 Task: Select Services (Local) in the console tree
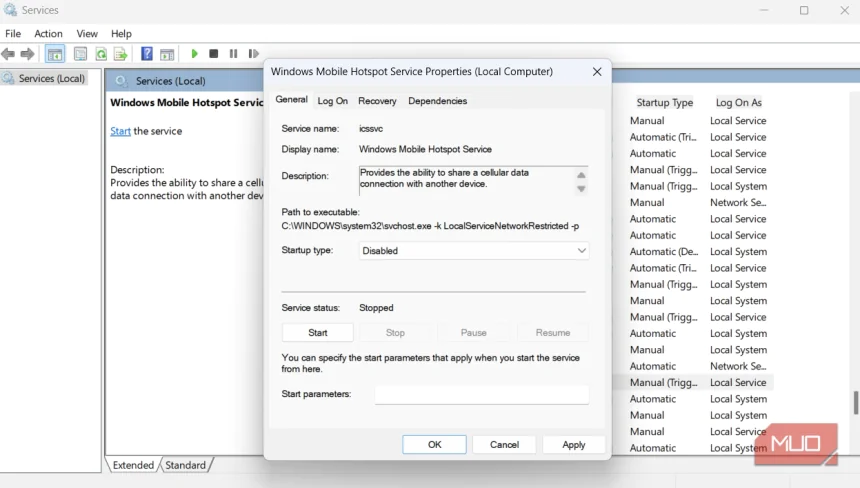tap(51, 78)
